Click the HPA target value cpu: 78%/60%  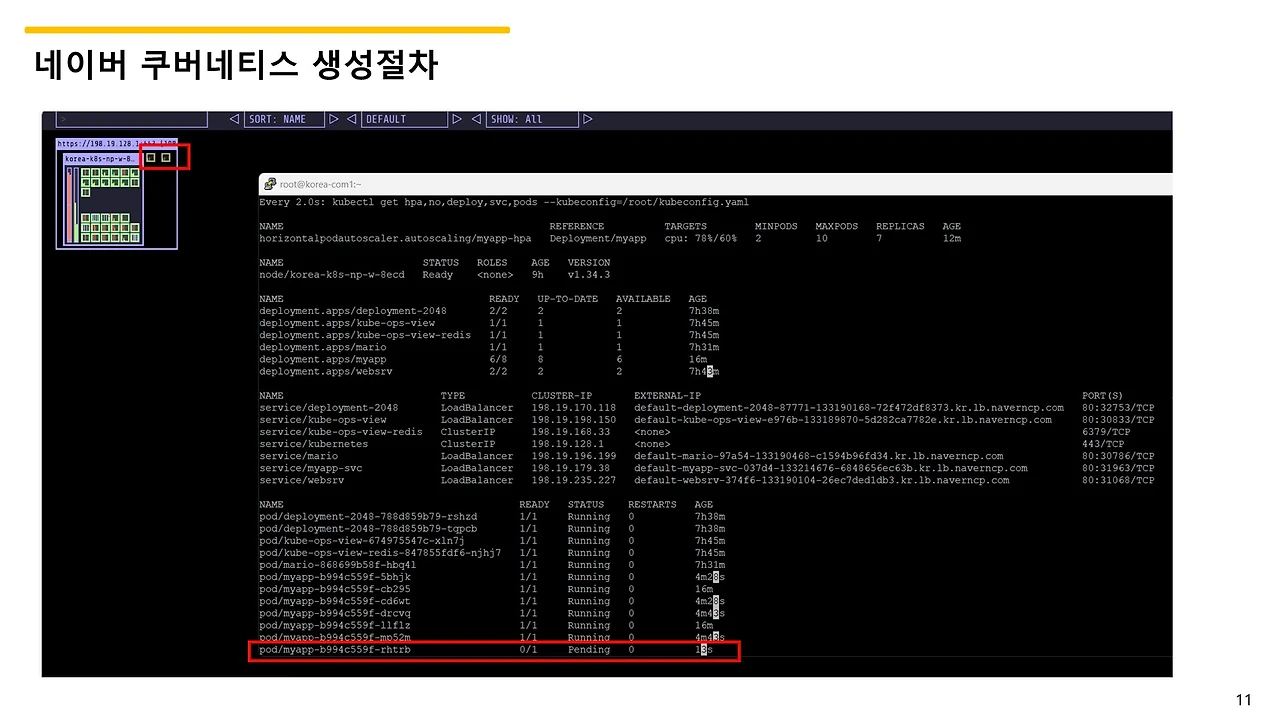coord(700,238)
